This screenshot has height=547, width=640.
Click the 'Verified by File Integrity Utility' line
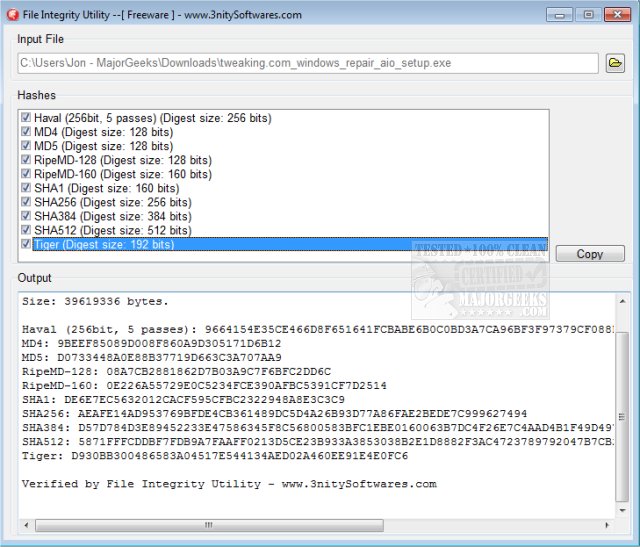[x=229, y=484]
